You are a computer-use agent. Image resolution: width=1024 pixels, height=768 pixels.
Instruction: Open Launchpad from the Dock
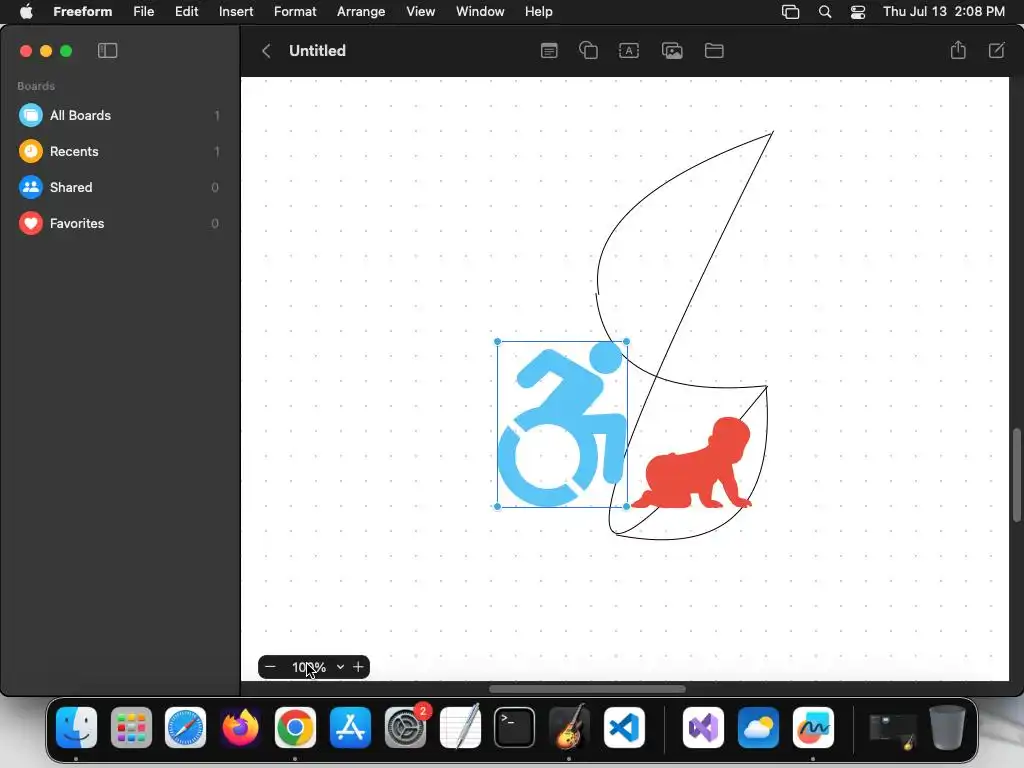pos(131,728)
